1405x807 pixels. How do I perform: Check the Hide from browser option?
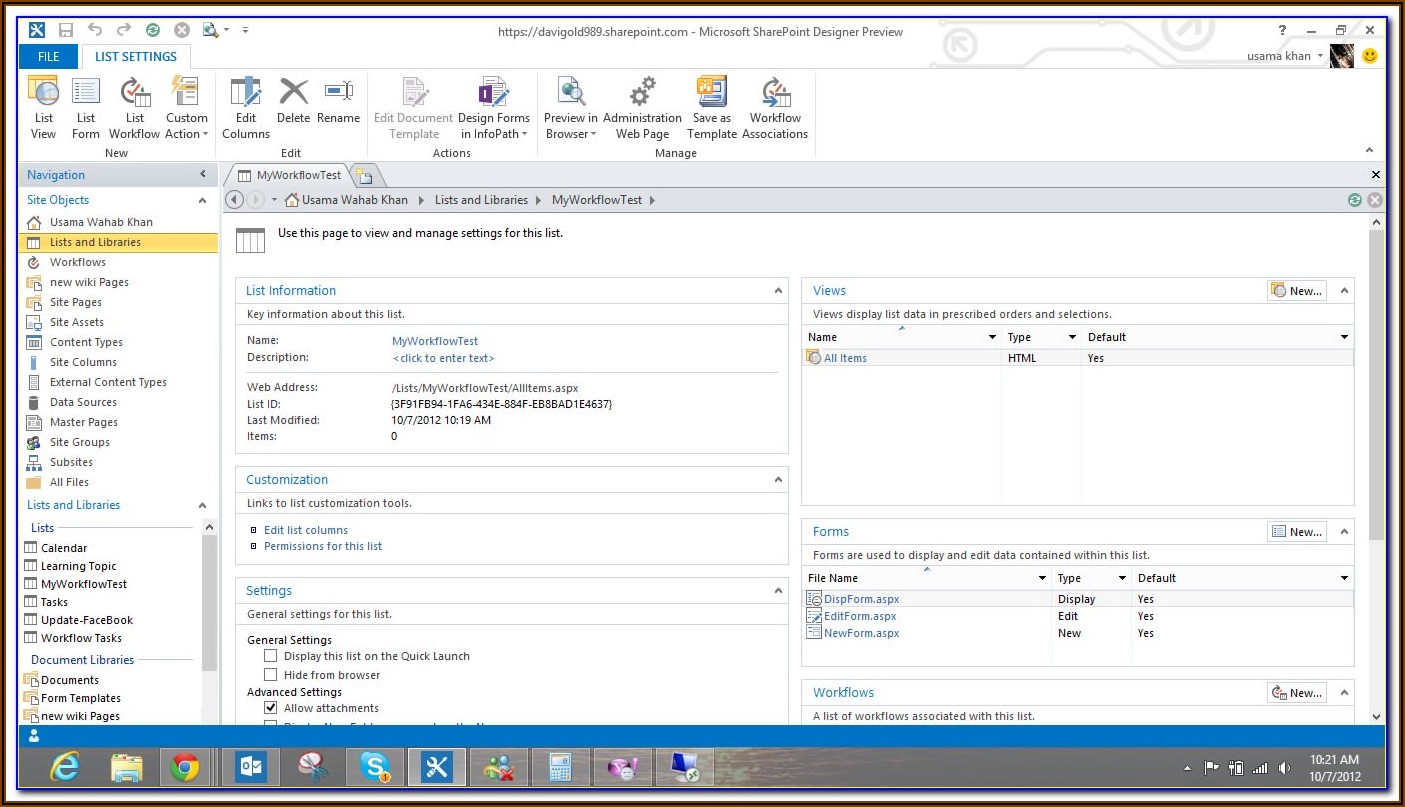coord(271,675)
